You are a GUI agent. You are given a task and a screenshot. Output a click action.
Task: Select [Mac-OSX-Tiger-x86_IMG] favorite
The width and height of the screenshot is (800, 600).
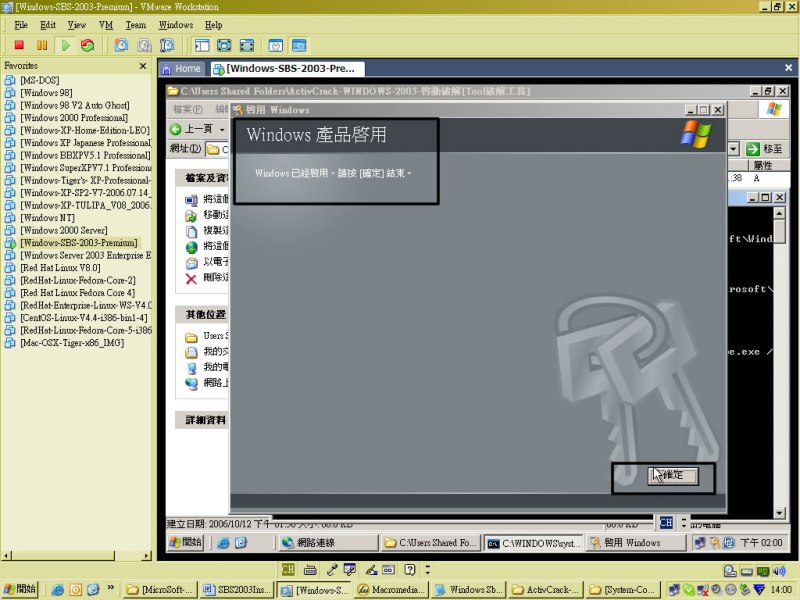click(71, 343)
